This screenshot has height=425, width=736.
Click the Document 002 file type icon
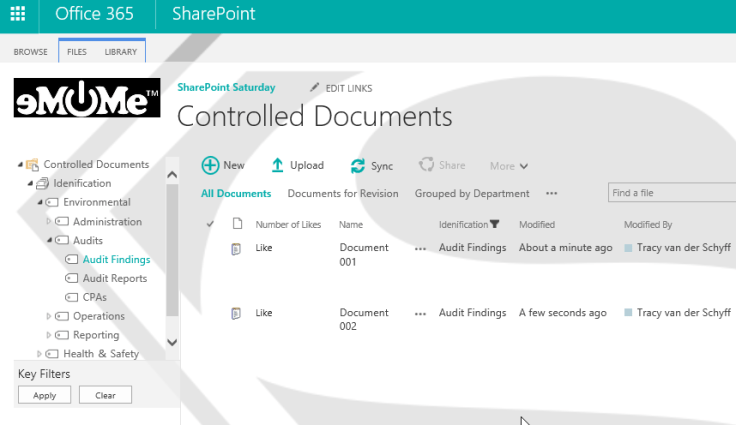(236, 314)
